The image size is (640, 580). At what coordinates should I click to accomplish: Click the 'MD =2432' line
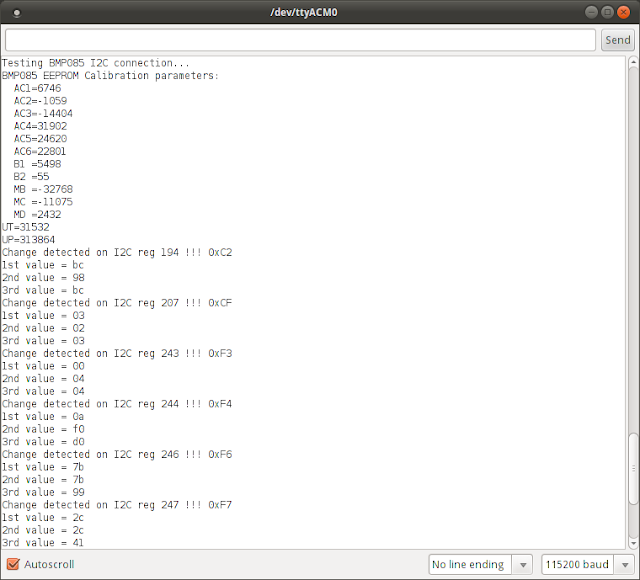click(x=38, y=215)
